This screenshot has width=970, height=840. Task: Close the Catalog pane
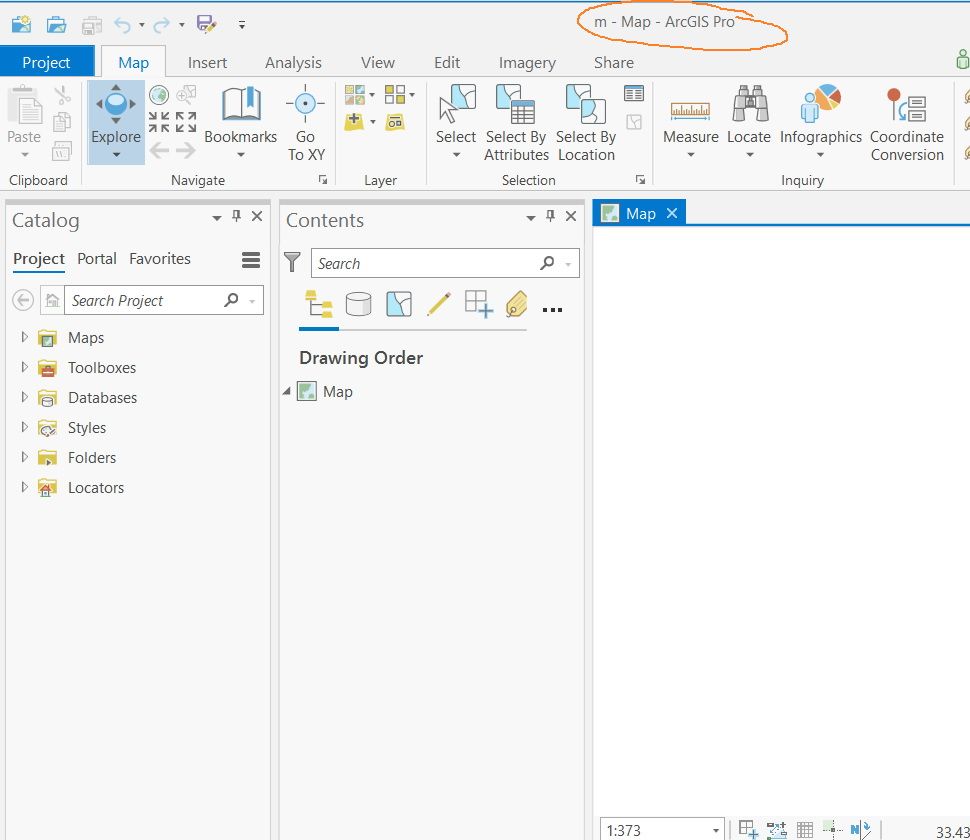pyautogui.click(x=257, y=216)
